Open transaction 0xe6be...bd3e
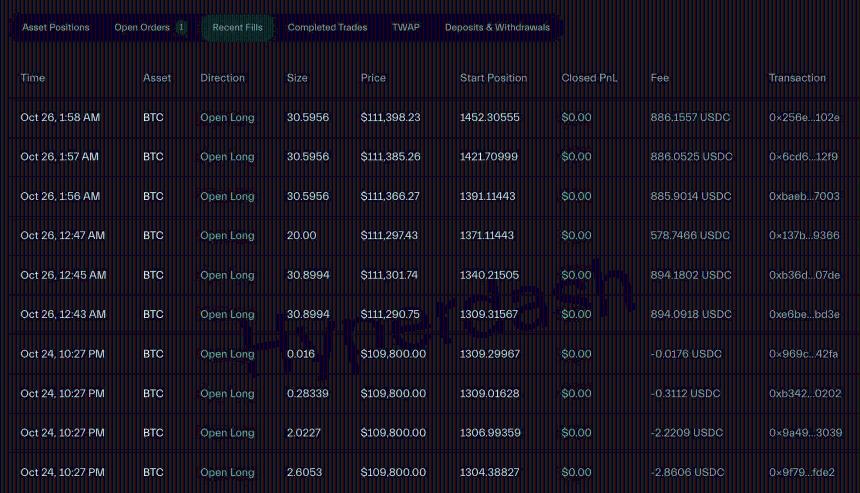860x493 pixels. (x=804, y=315)
